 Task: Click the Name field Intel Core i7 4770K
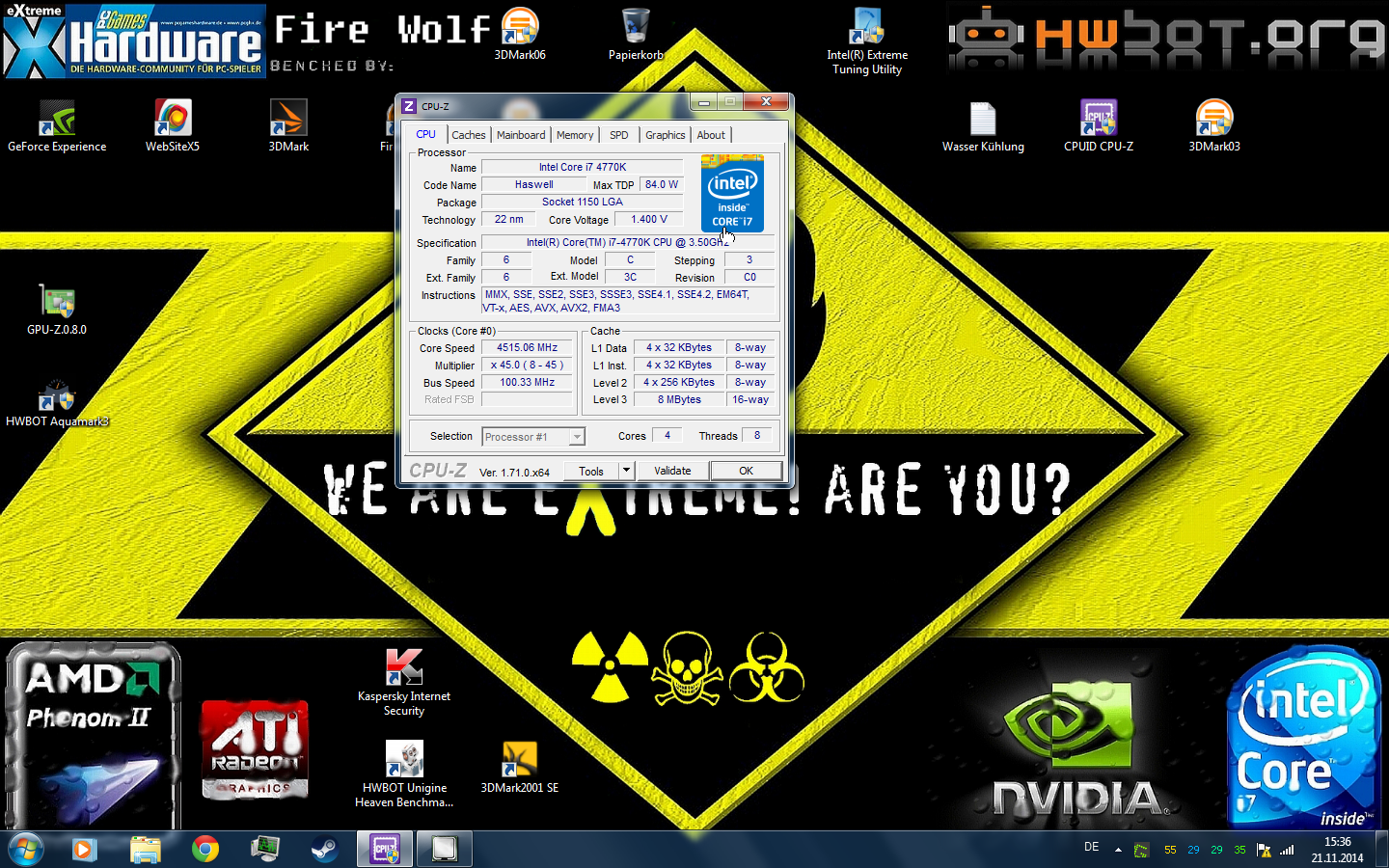[583, 167]
